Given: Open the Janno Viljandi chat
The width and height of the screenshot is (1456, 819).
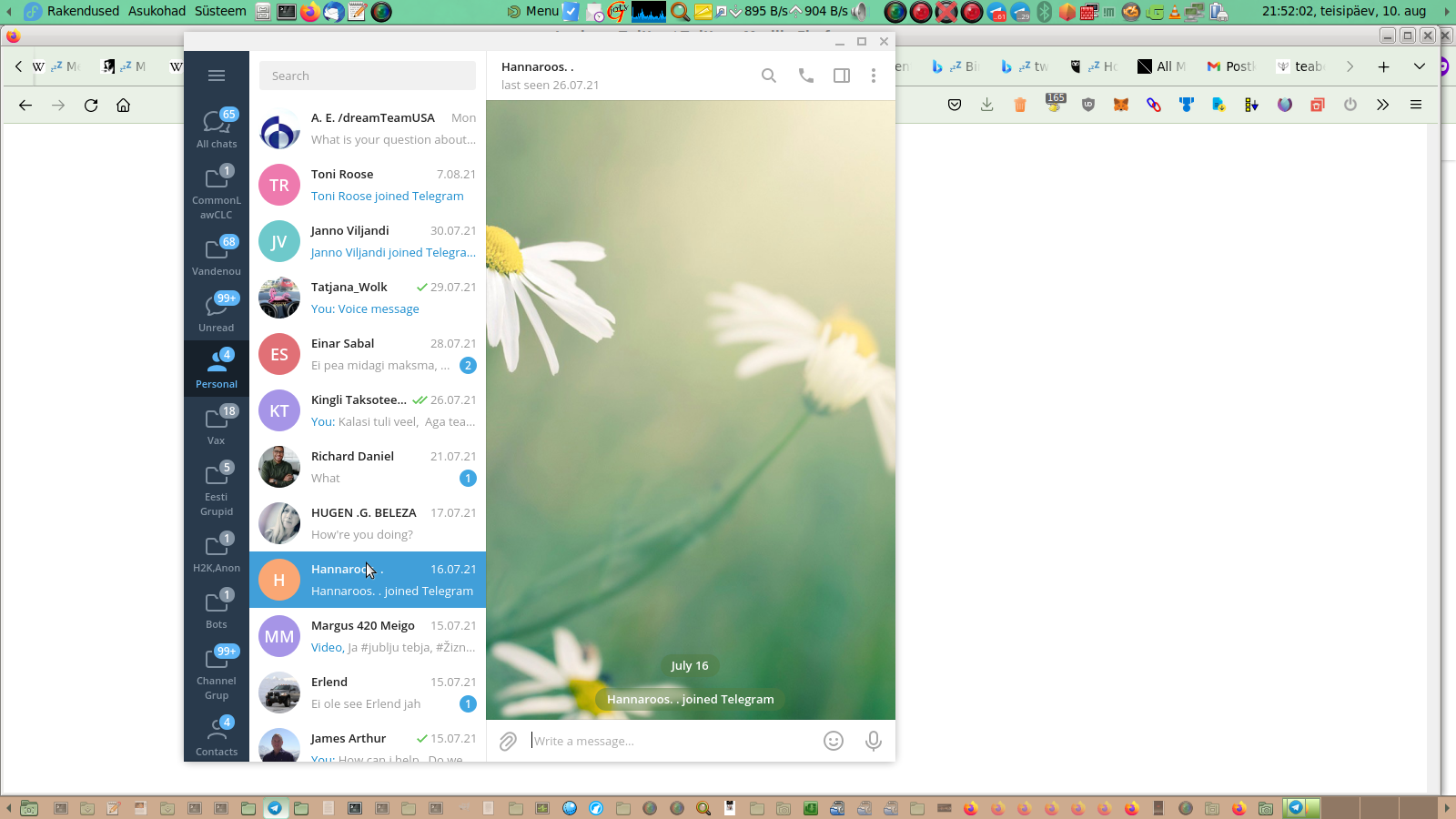Looking at the screenshot, I should click(368, 241).
